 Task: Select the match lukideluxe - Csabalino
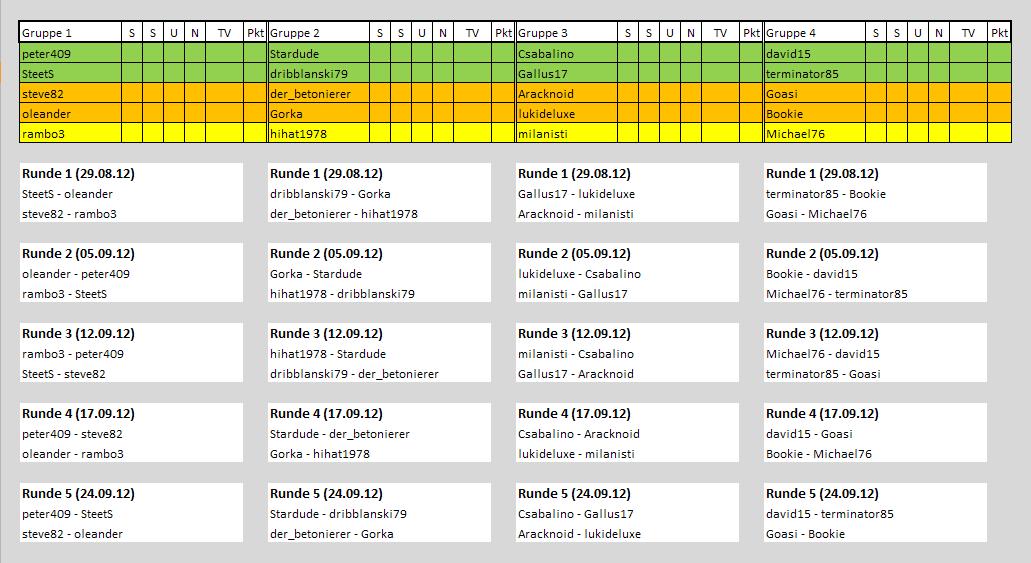(579, 274)
